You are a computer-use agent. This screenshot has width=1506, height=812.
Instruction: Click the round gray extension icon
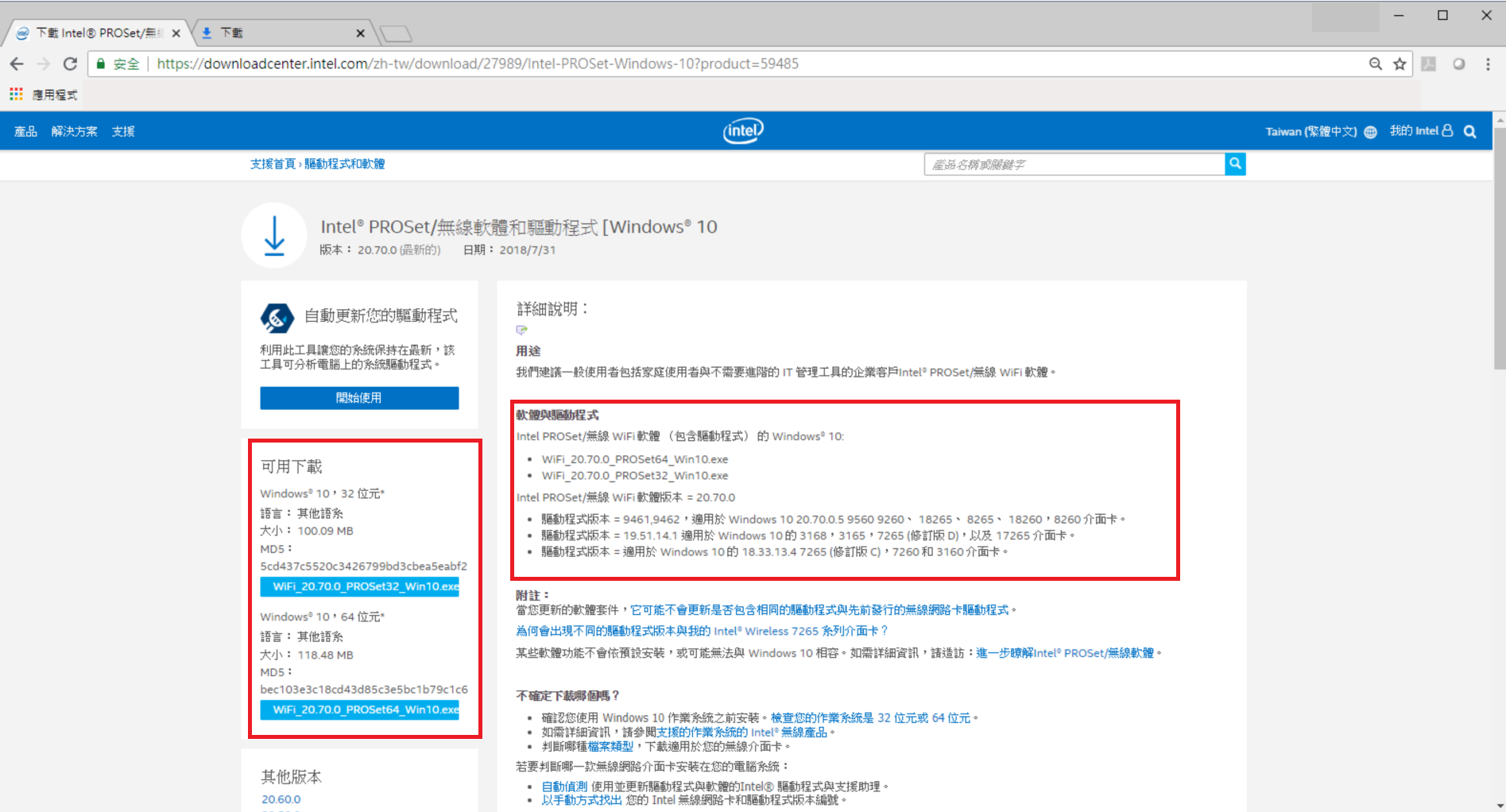(1459, 64)
